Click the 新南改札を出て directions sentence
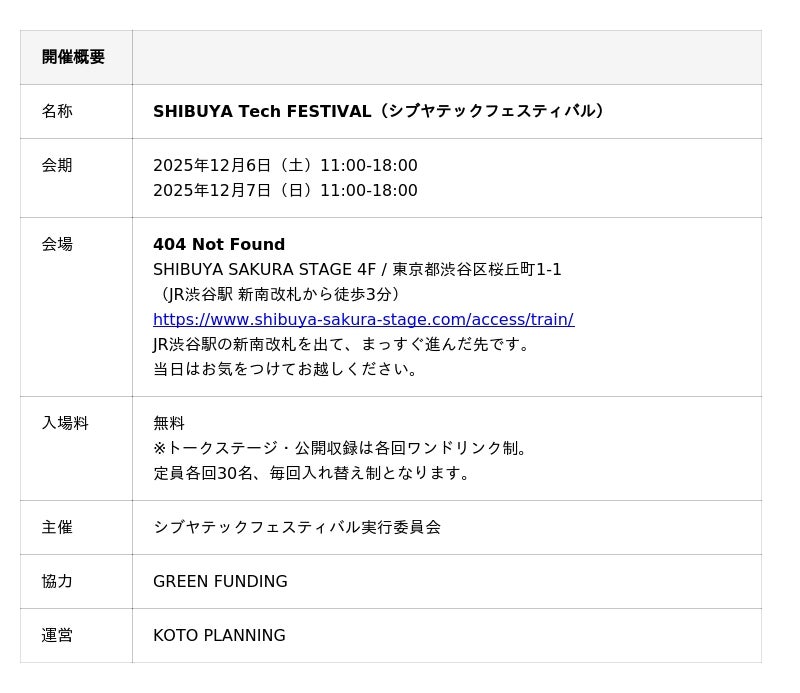 [x=344, y=344]
